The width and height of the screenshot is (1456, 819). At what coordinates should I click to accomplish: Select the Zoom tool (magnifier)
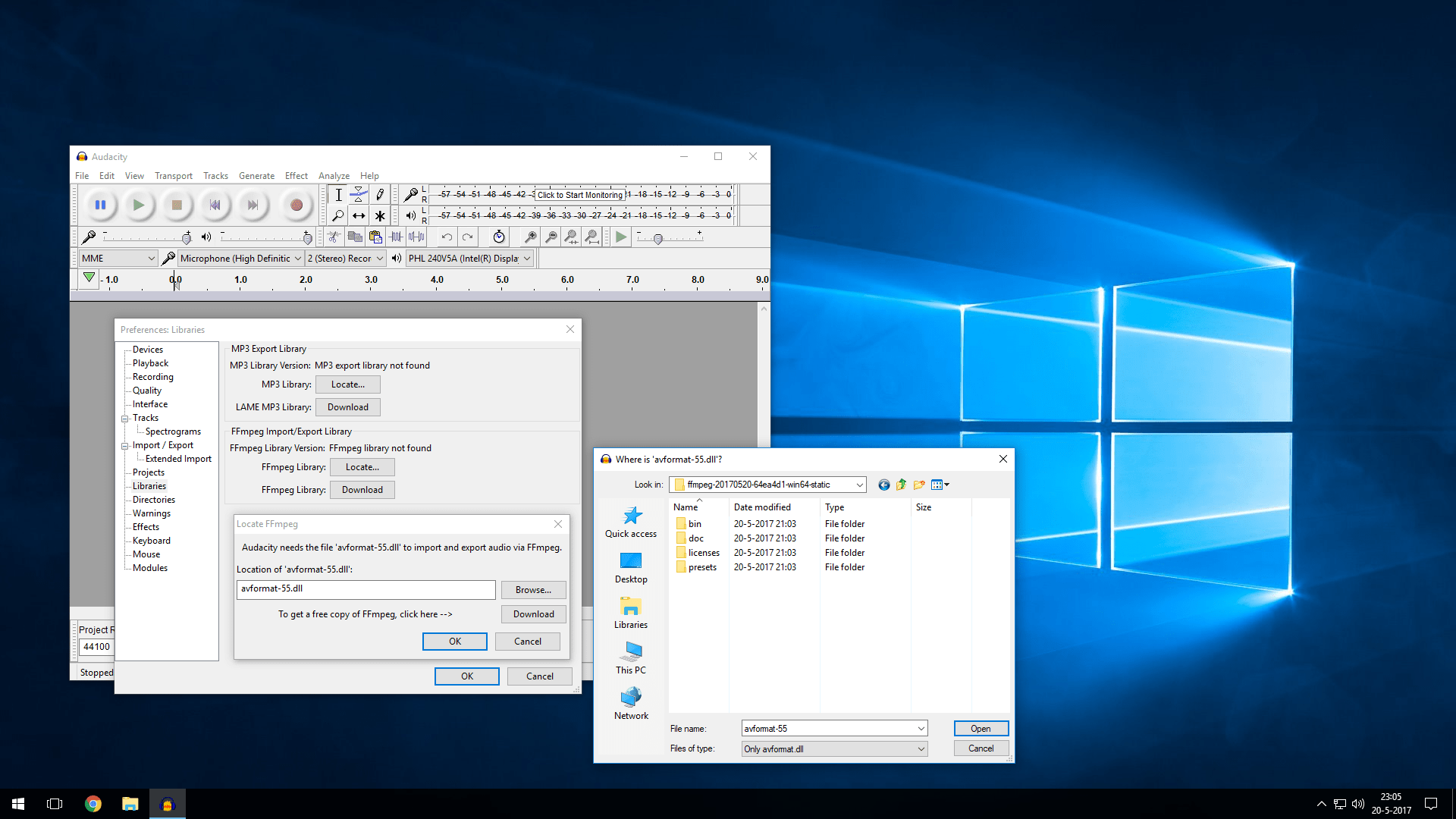click(x=339, y=216)
